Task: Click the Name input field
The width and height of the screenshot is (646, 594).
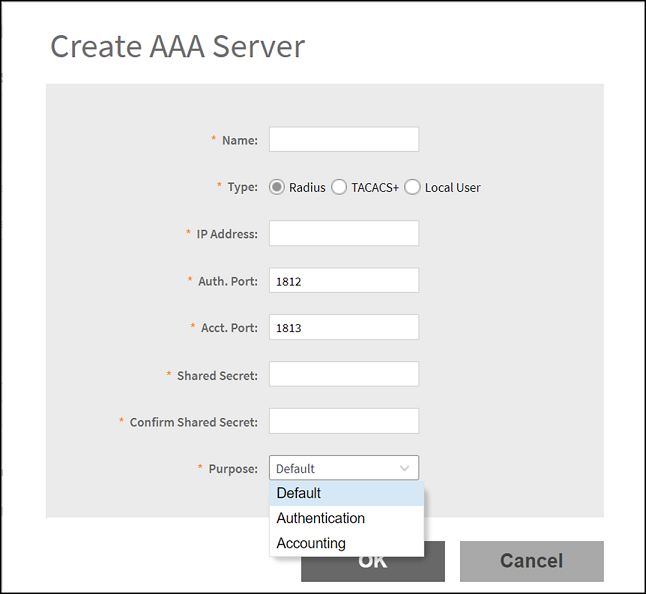Action: [344, 139]
